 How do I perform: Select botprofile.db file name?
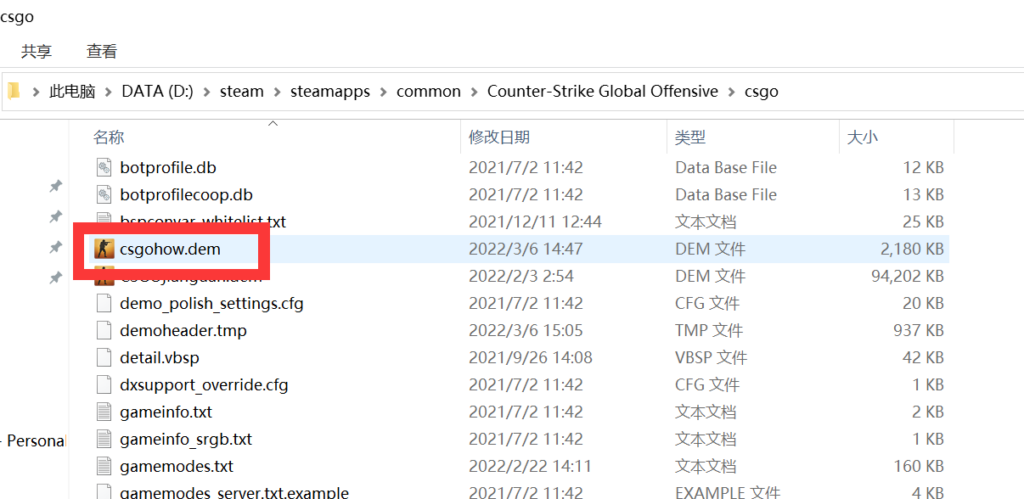168,168
